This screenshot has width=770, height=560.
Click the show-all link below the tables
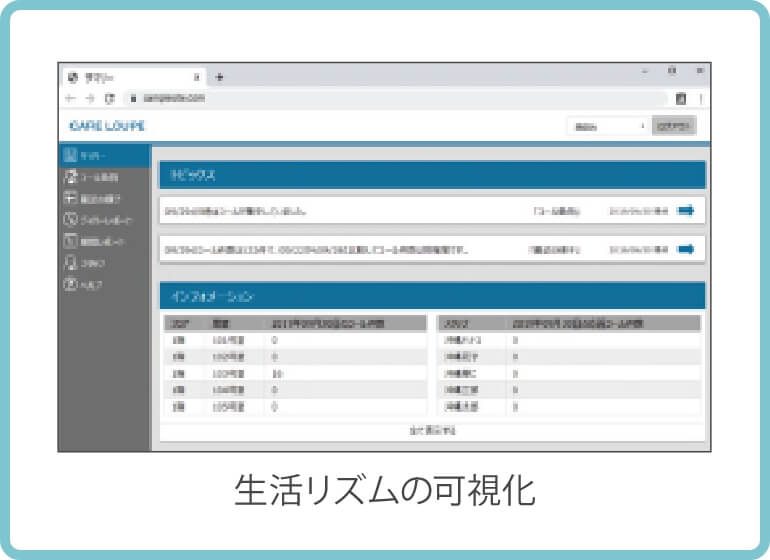pyautogui.click(x=432, y=431)
